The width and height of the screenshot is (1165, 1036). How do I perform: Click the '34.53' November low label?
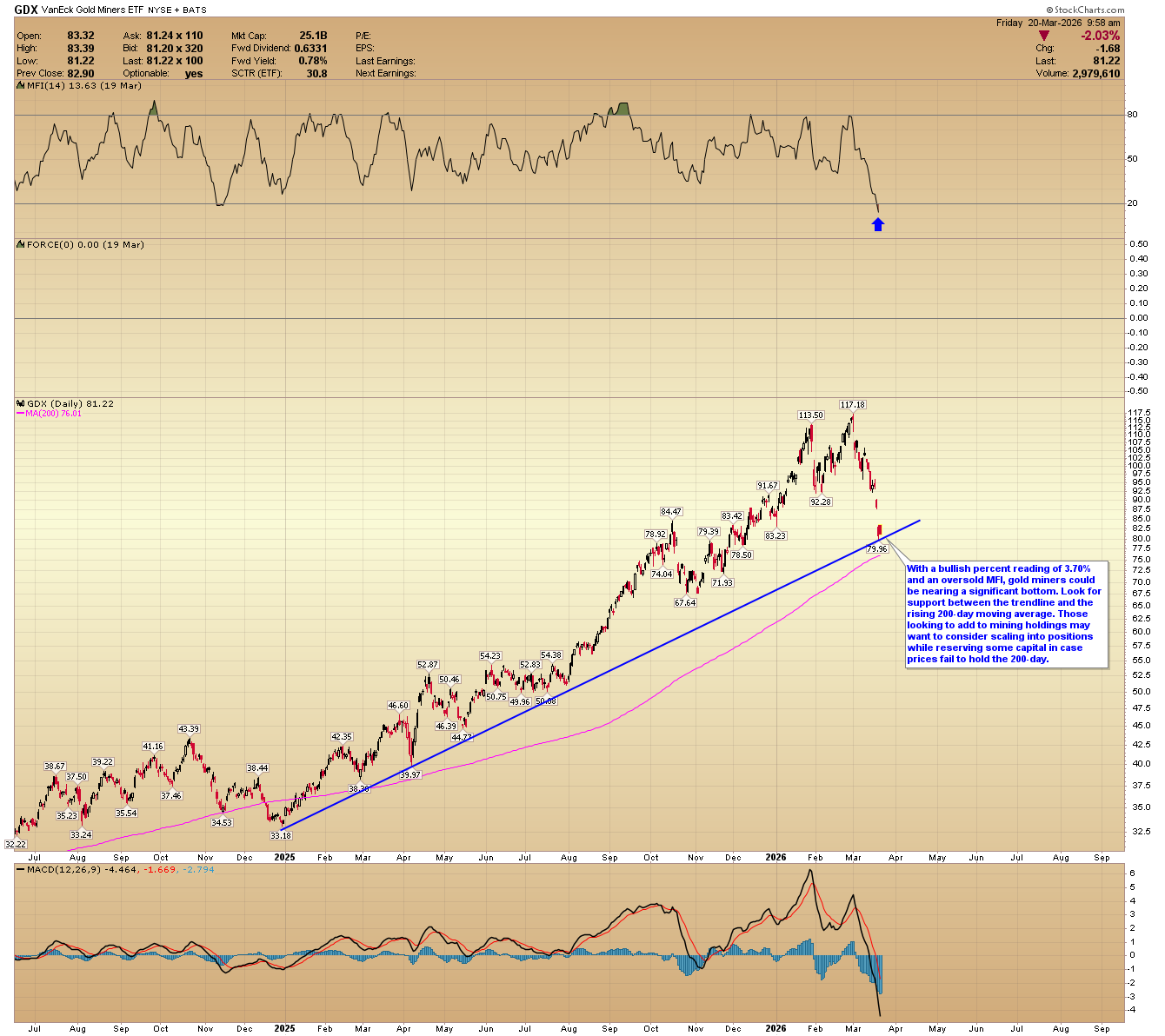point(222,822)
